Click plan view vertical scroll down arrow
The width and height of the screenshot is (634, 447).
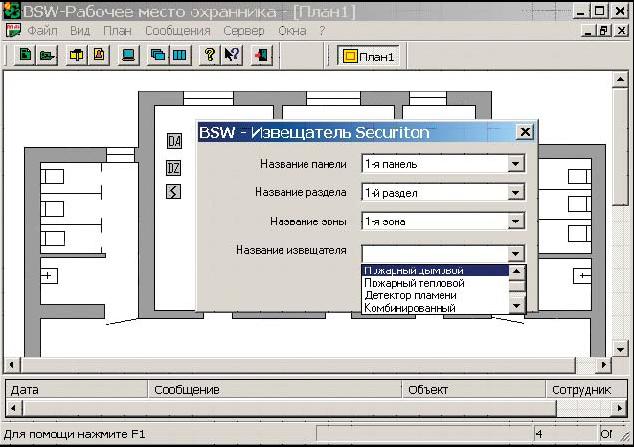coord(620,349)
